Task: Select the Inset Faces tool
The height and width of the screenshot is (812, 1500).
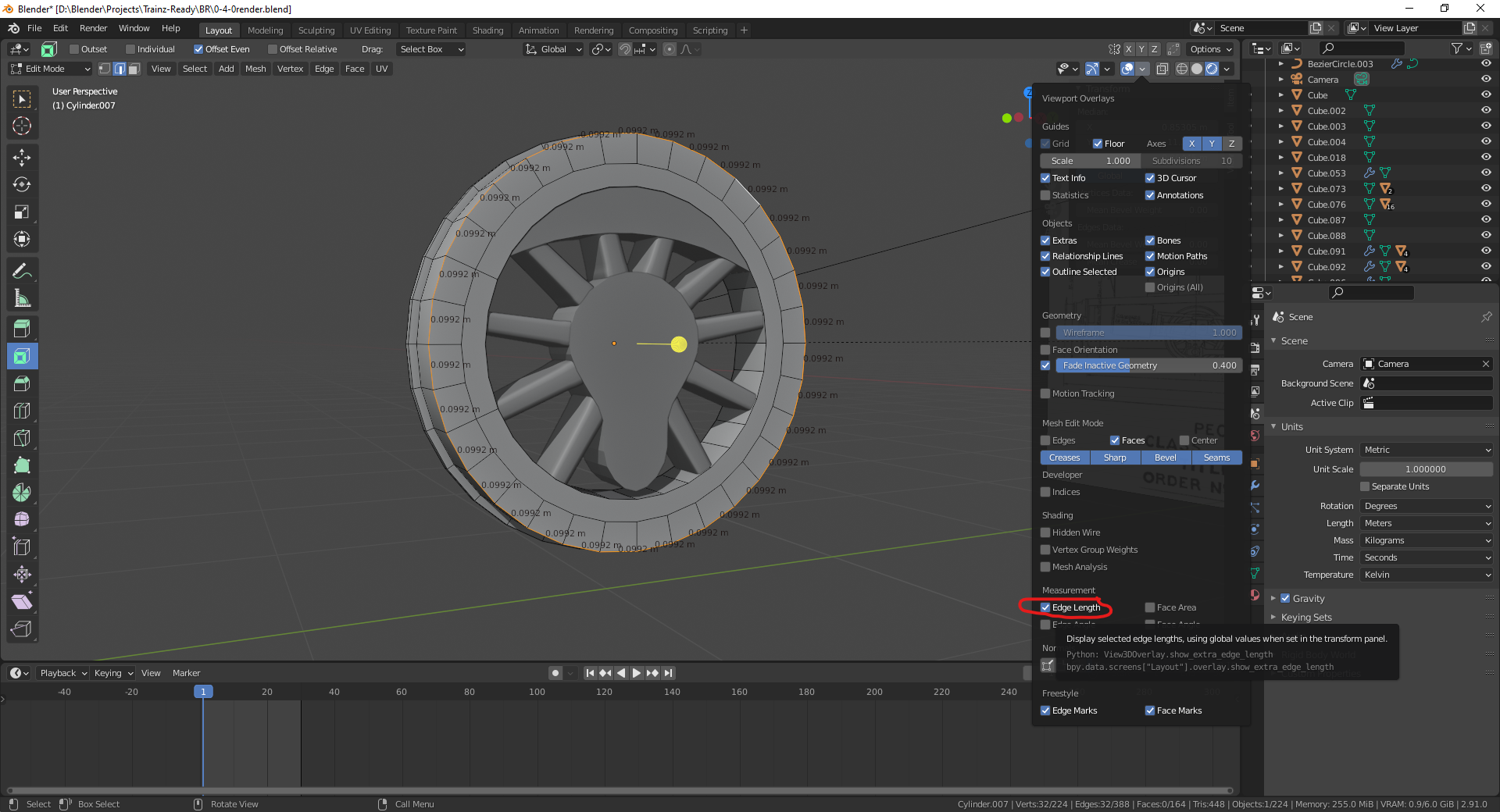Action: click(22, 356)
